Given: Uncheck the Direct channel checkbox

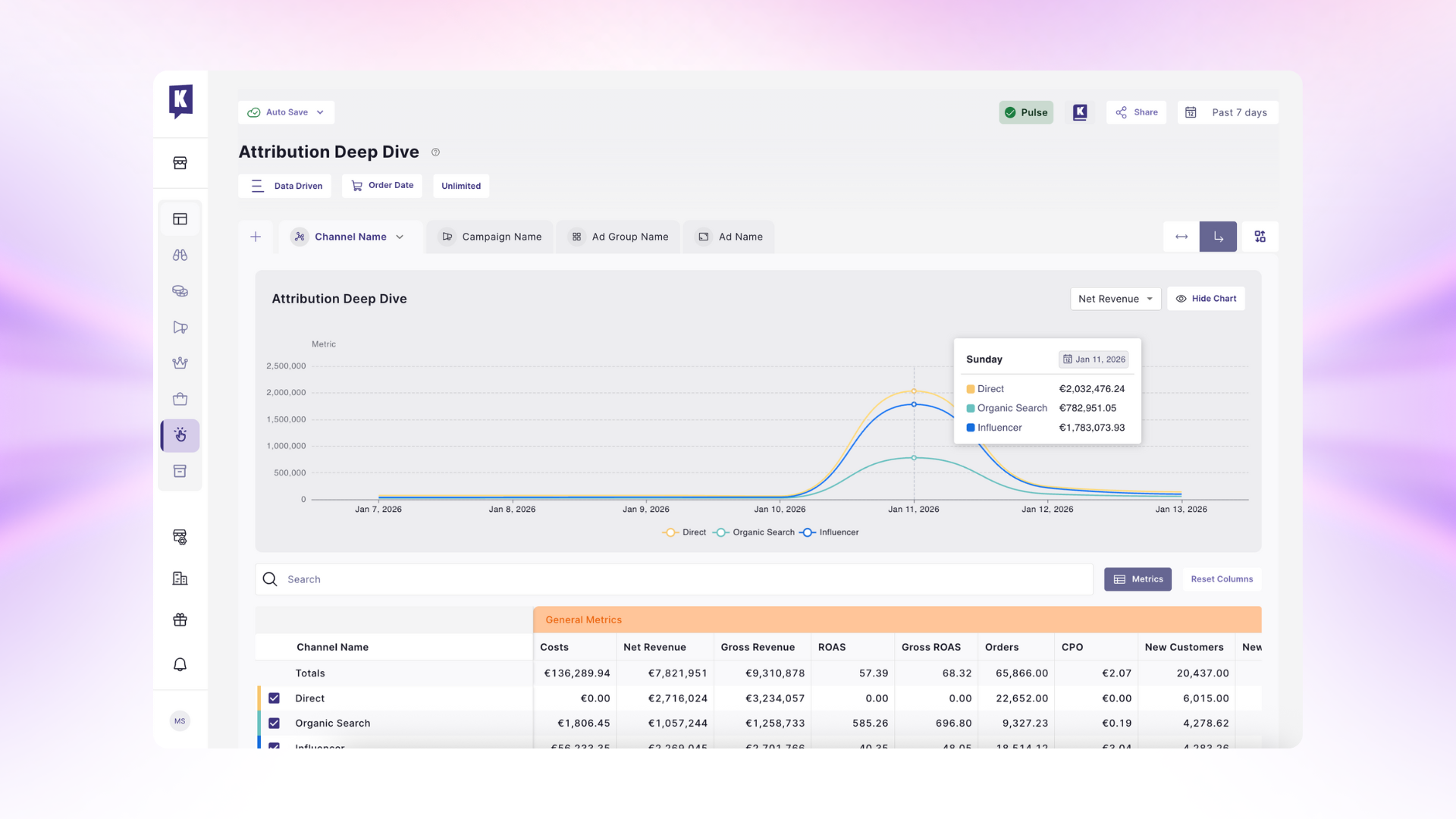Looking at the screenshot, I should tap(274, 698).
